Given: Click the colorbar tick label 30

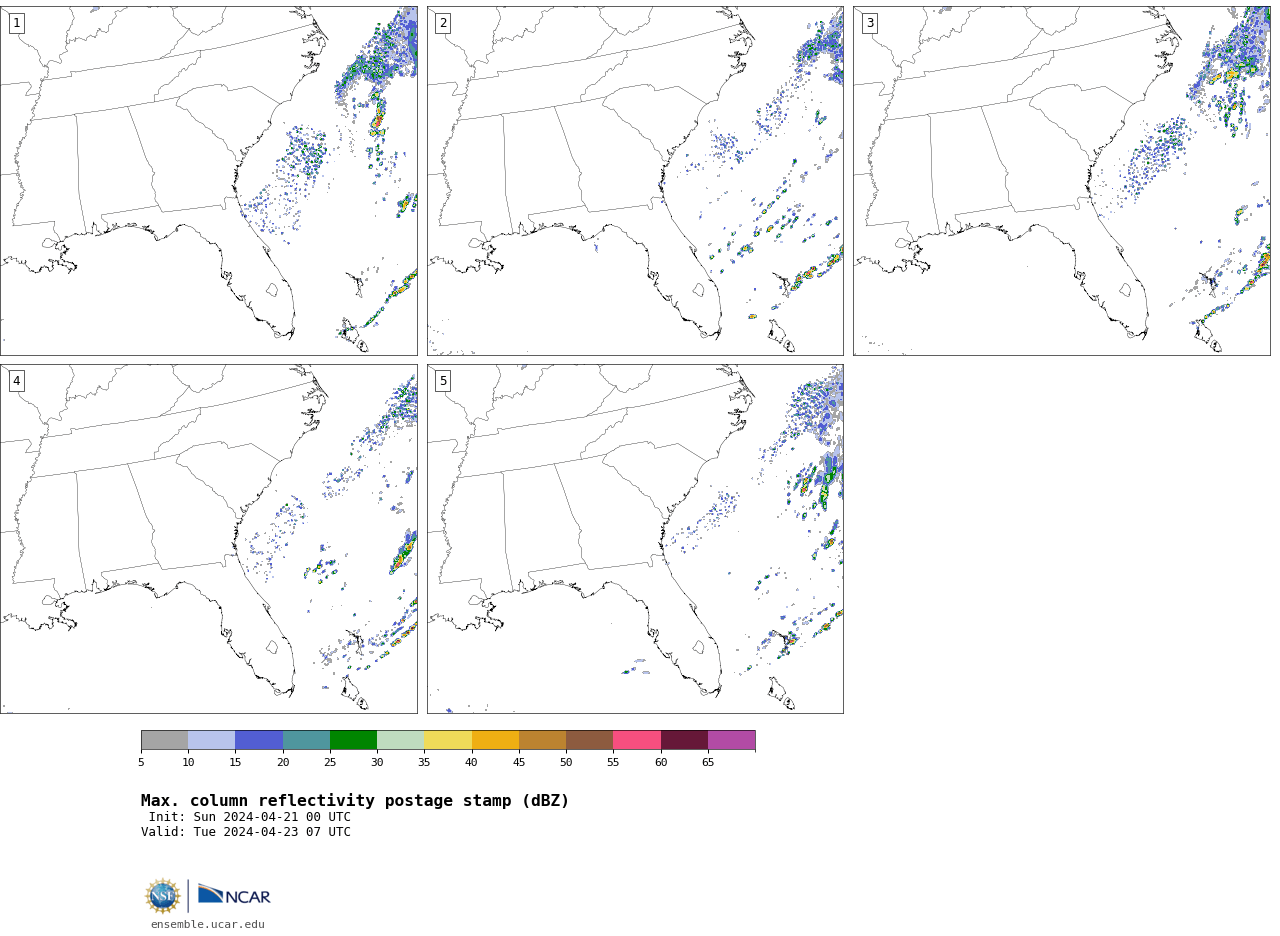Looking at the screenshot, I should [377, 763].
